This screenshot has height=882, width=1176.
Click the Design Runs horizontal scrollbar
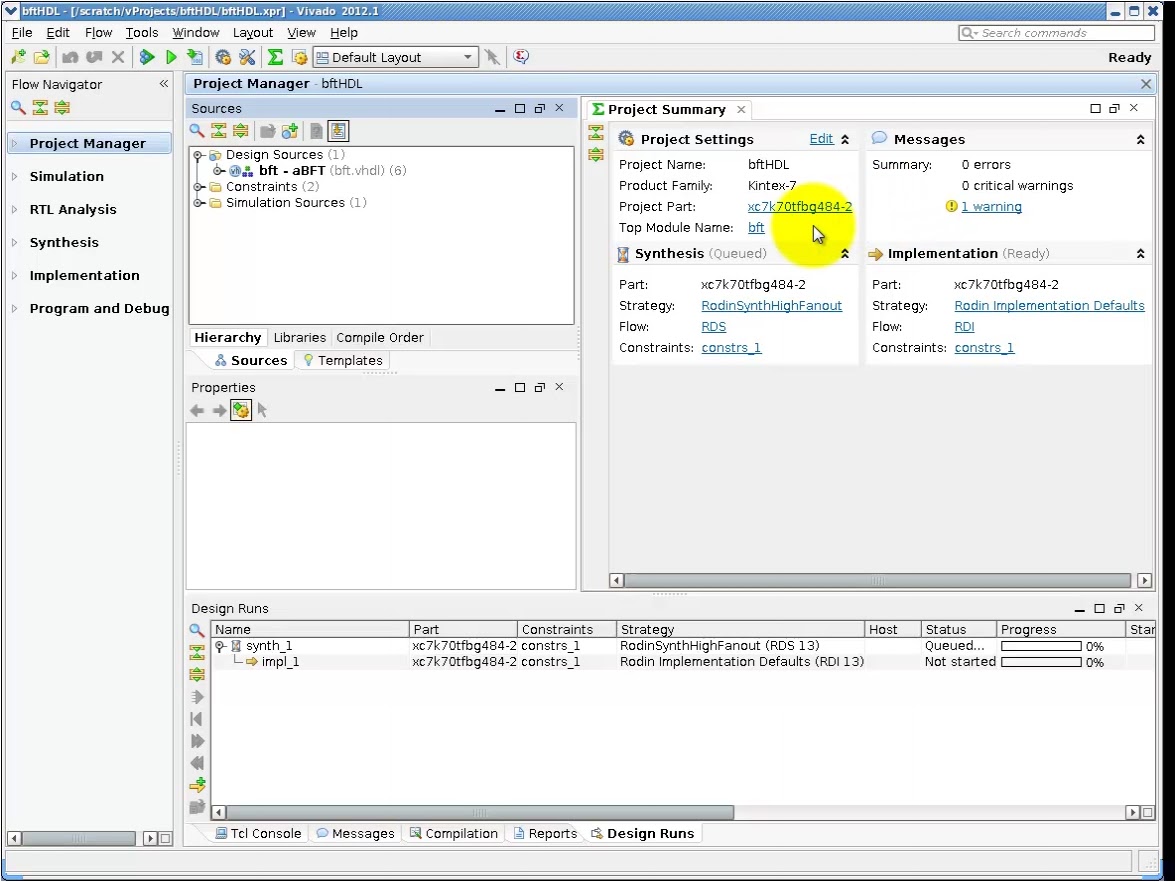(480, 812)
